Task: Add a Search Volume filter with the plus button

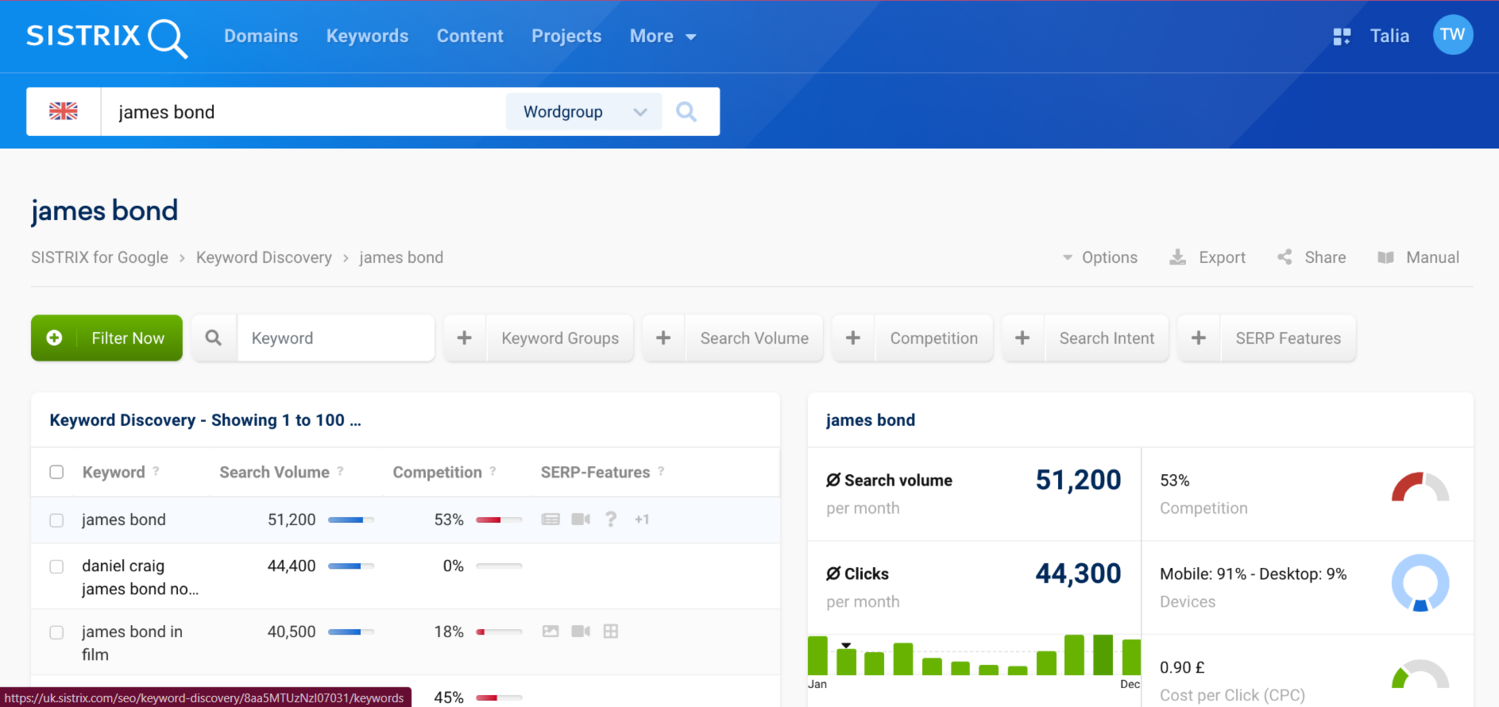Action: click(663, 338)
